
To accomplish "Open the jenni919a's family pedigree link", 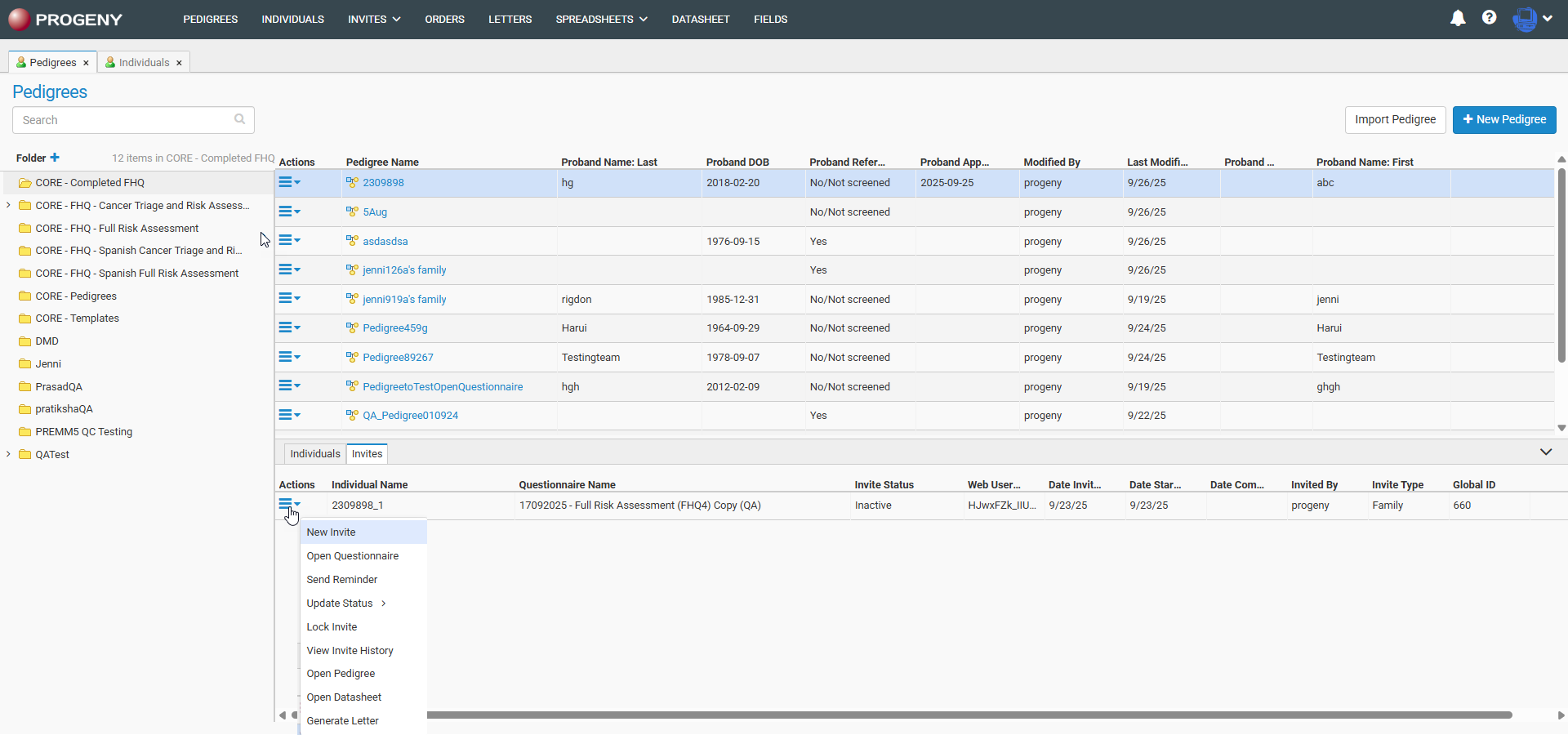I will tap(404, 300).
